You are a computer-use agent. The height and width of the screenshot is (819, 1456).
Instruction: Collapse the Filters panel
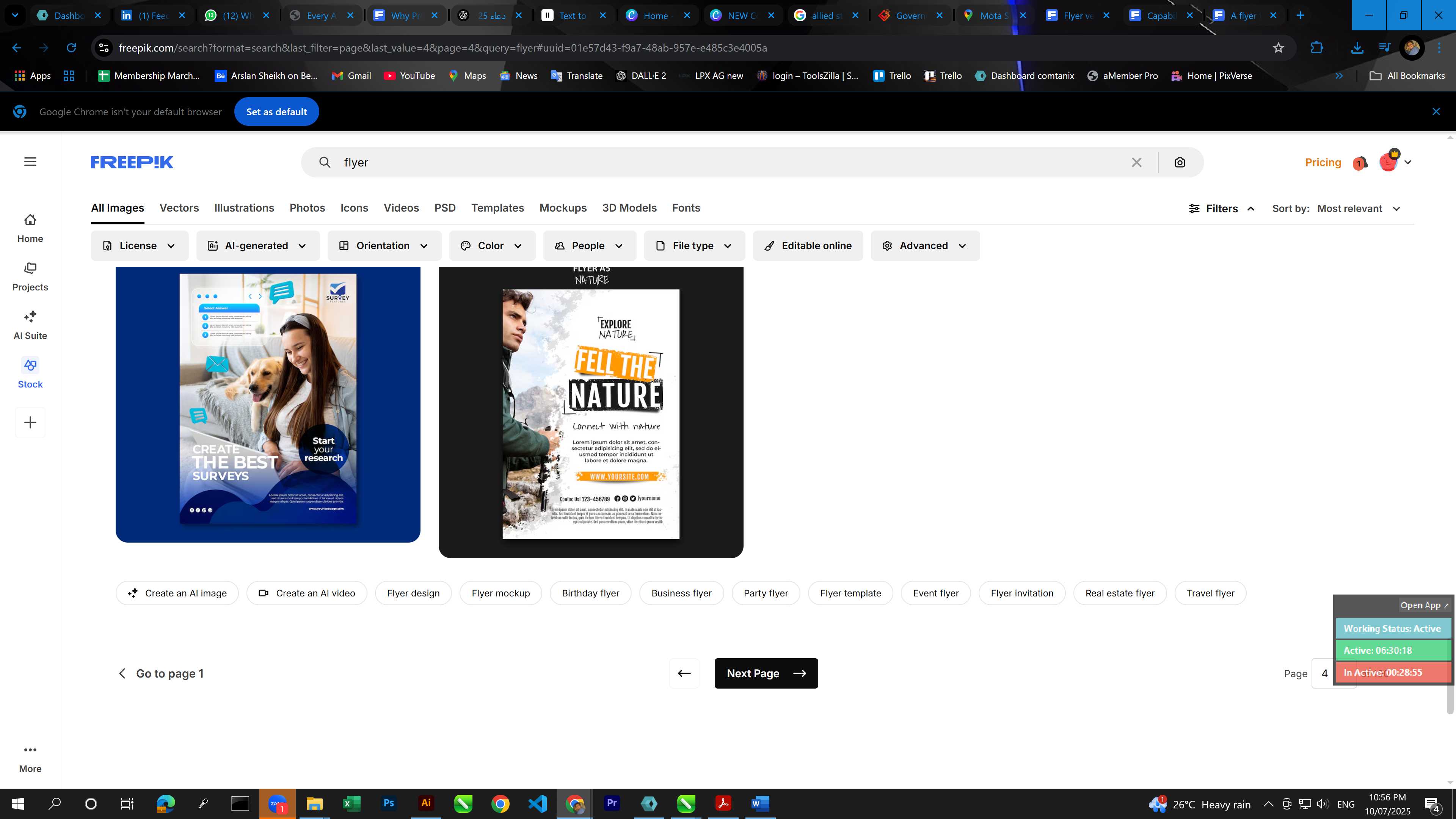click(1222, 209)
